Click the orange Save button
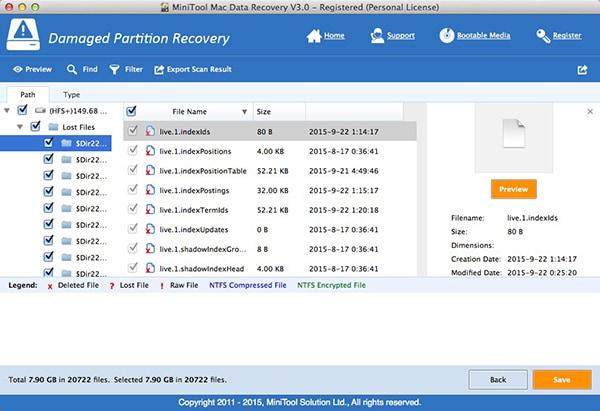Image resolution: width=600 pixels, height=411 pixels. 562,380
